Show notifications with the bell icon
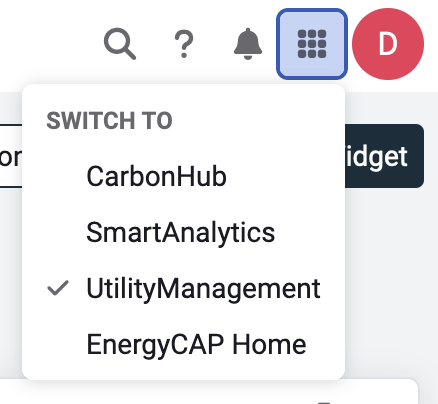This screenshot has width=438, height=404. pos(248,44)
